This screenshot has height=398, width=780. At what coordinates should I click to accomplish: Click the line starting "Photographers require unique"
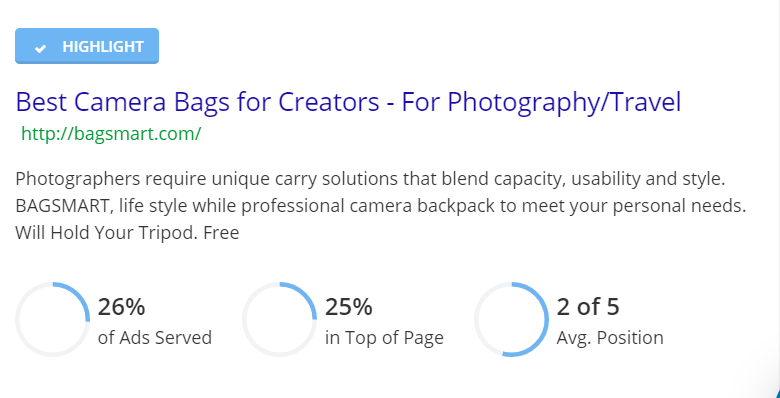tap(370, 180)
